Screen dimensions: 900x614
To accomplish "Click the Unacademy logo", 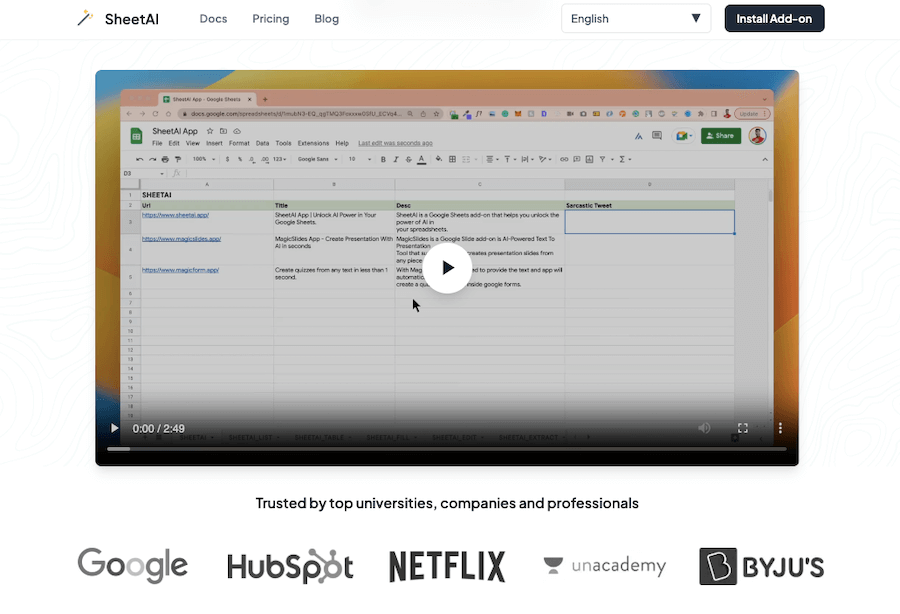I will [604, 566].
